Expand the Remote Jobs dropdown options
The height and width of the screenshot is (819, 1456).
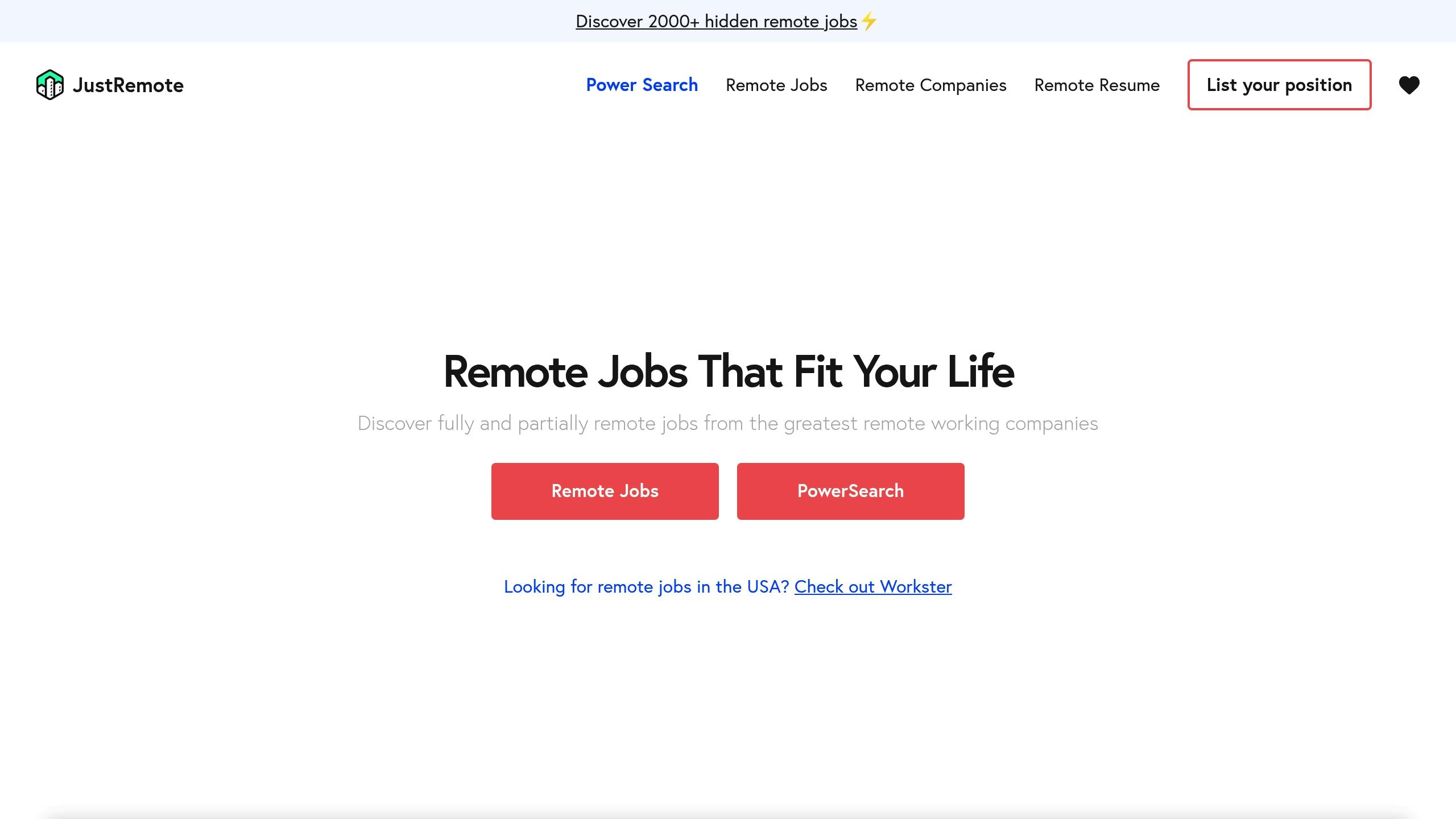776,85
